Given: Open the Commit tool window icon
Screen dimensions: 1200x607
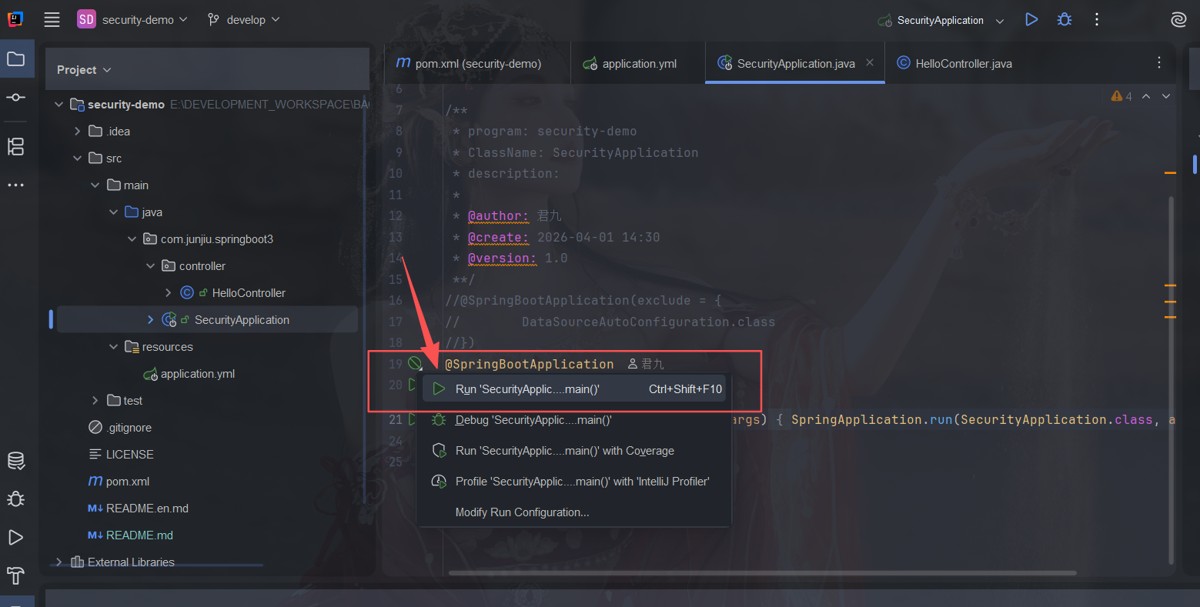Looking at the screenshot, I should click(x=16, y=97).
